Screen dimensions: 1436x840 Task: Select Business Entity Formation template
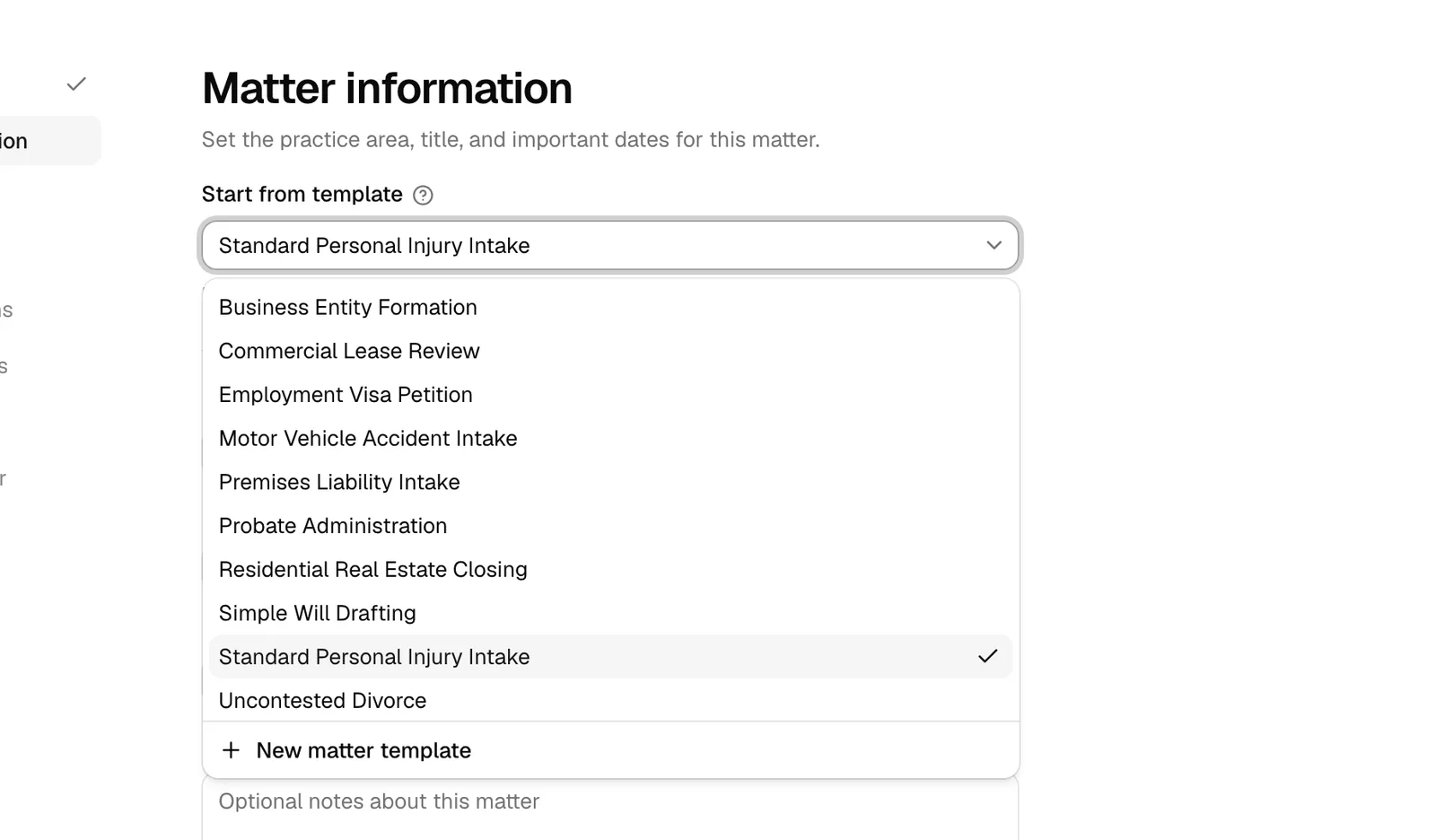click(610, 308)
